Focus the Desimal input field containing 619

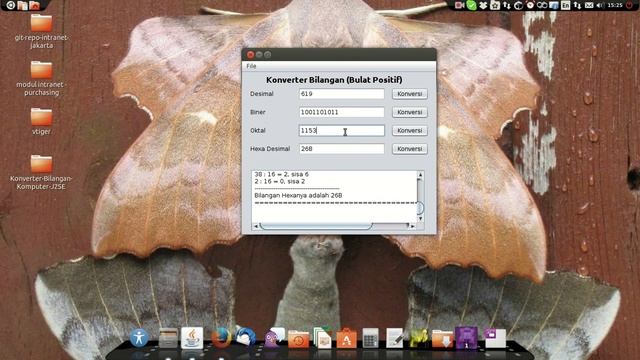point(341,94)
